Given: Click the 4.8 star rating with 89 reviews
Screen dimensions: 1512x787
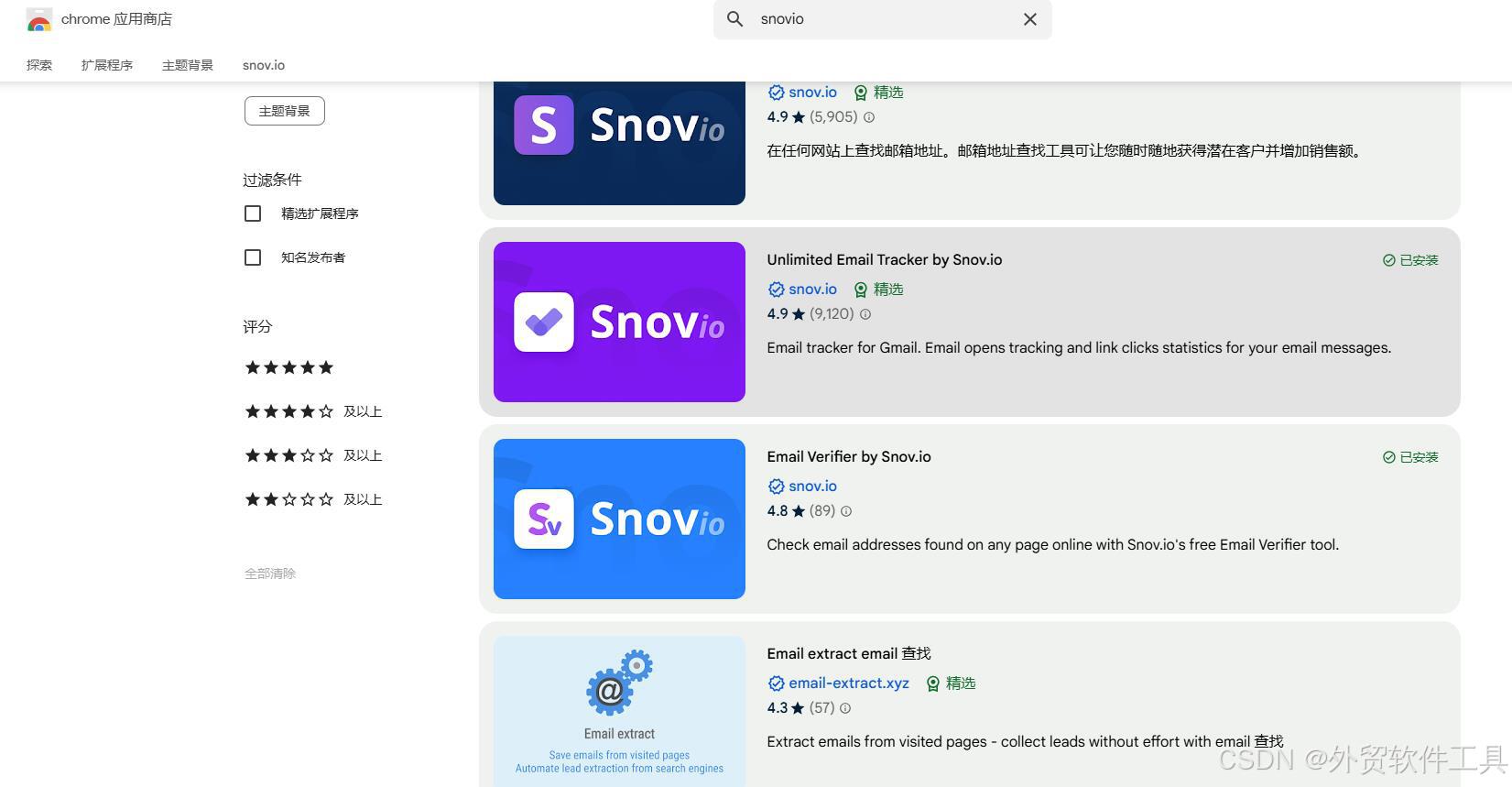Looking at the screenshot, I should click(x=801, y=511).
